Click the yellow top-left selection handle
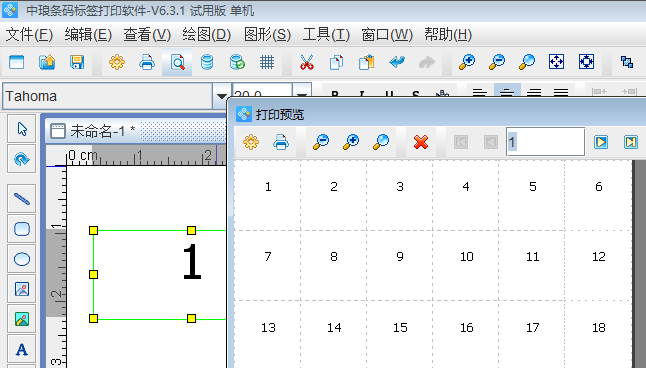 point(94,230)
